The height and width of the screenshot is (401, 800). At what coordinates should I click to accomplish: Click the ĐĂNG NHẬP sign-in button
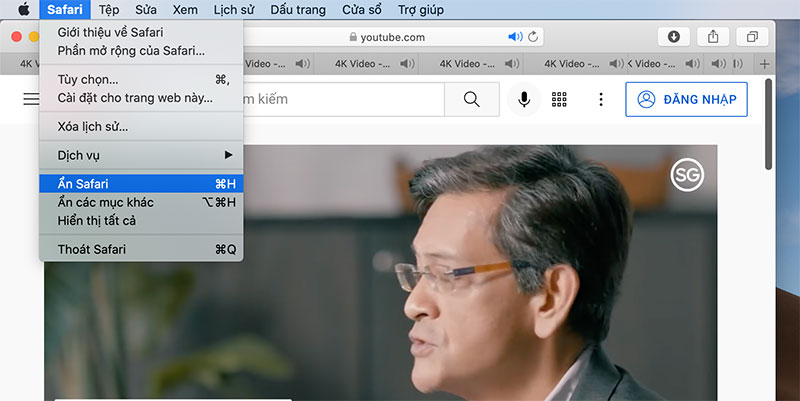(686, 99)
